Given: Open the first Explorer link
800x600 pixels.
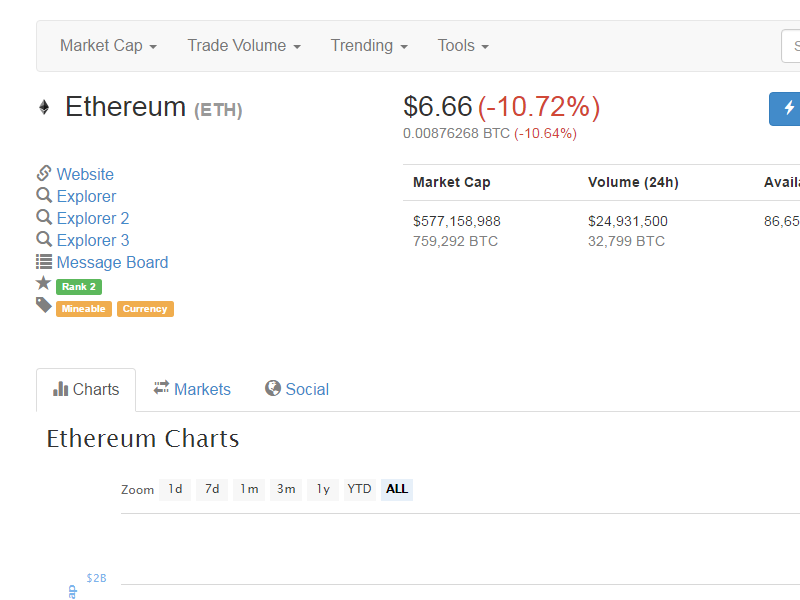Looking at the screenshot, I should [x=86, y=196].
